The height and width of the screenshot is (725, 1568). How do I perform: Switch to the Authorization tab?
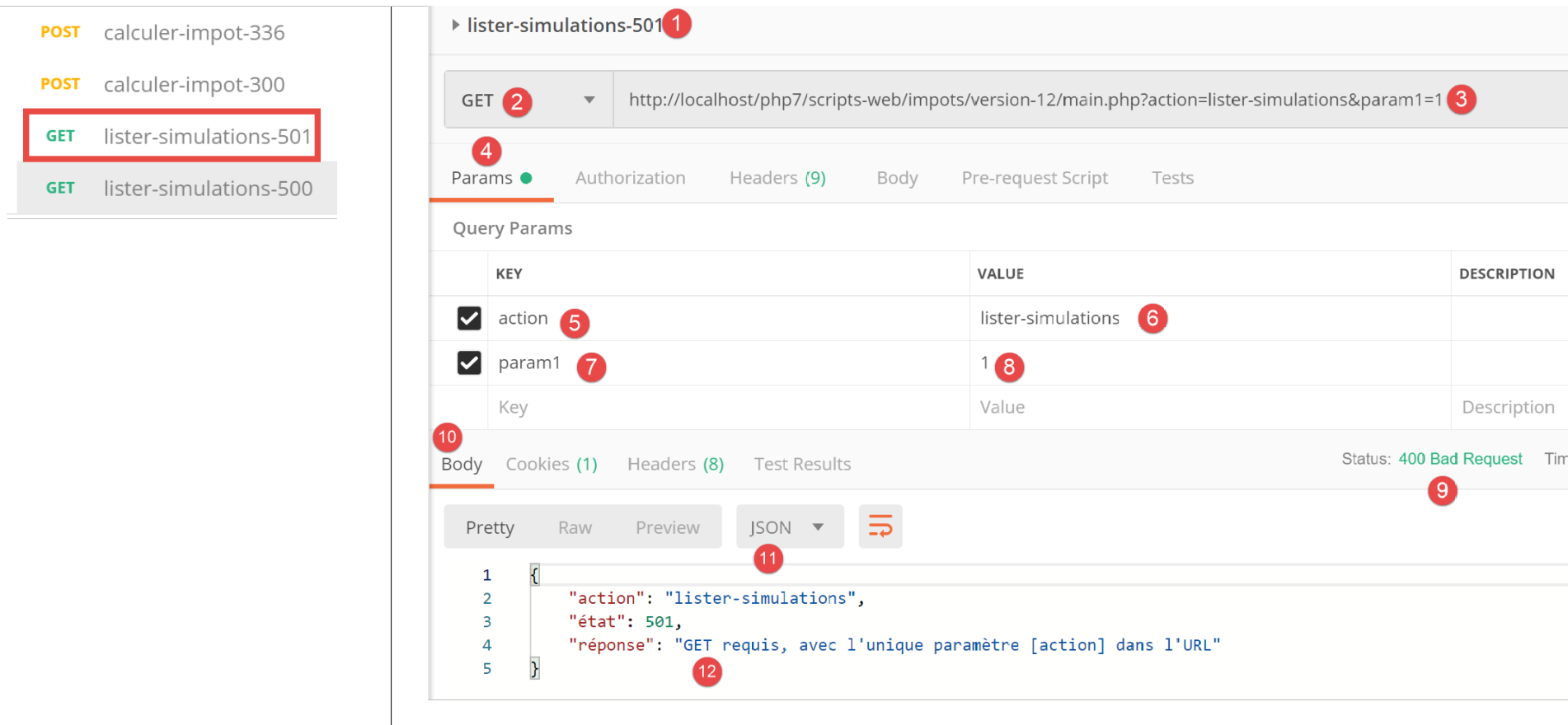point(630,178)
